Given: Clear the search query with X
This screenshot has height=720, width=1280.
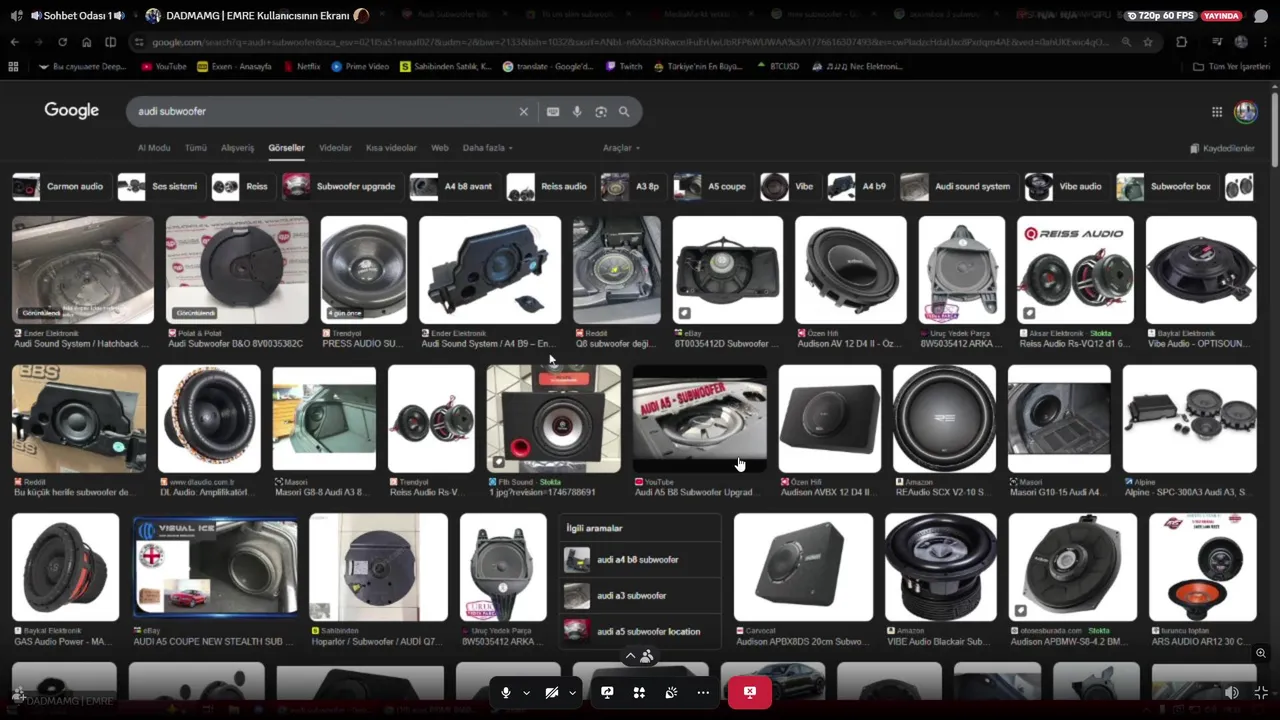Looking at the screenshot, I should click(x=523, y=112).
